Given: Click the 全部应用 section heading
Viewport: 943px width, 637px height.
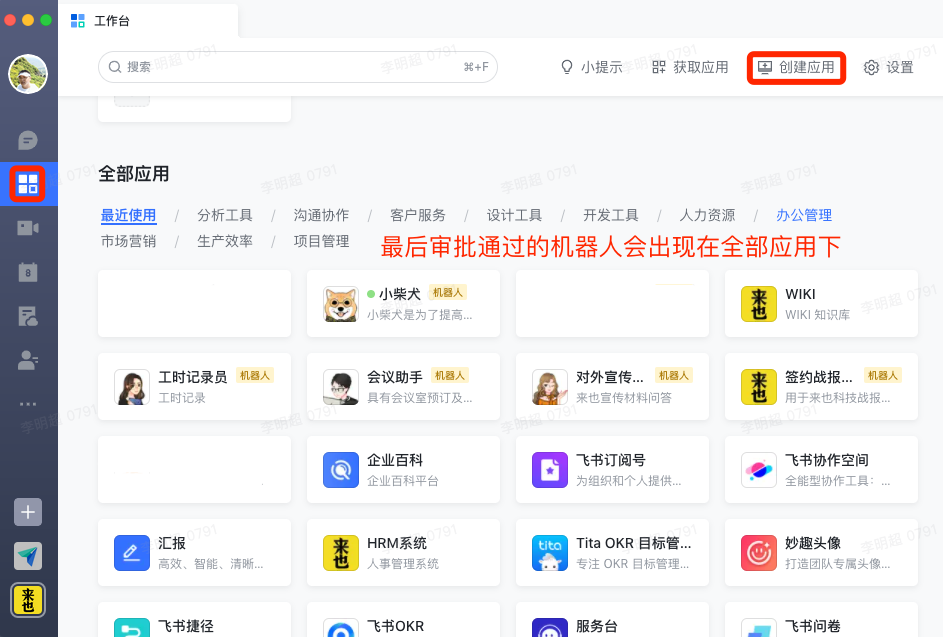Looking at the screenshot, I should pyautogui.click(x=134, y=174).
